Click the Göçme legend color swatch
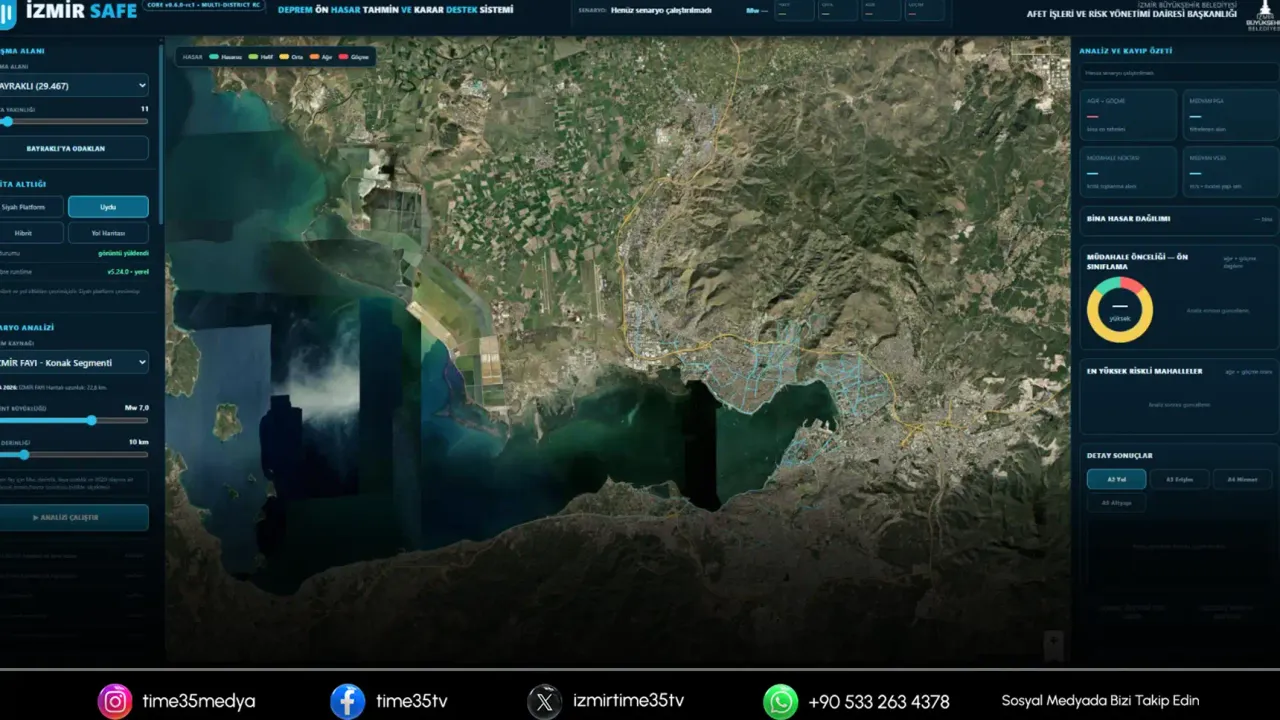The height and width of the screenshot is (720, 1280). point(344,57)
